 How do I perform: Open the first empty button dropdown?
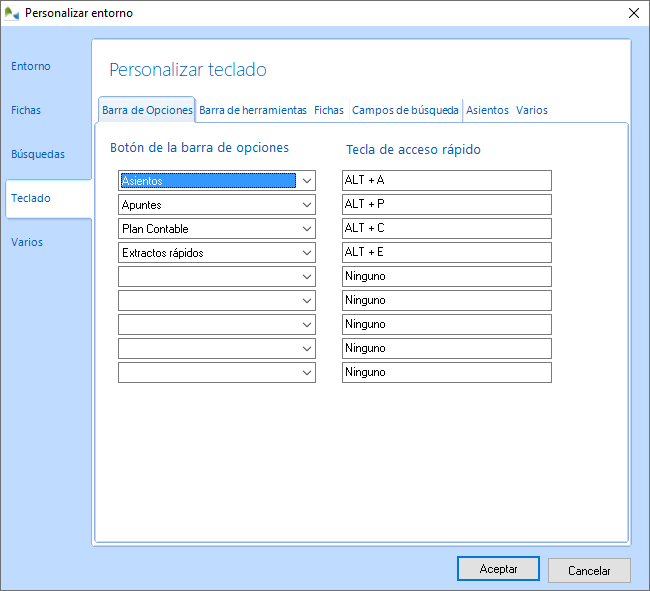click(x=306, y=276)
